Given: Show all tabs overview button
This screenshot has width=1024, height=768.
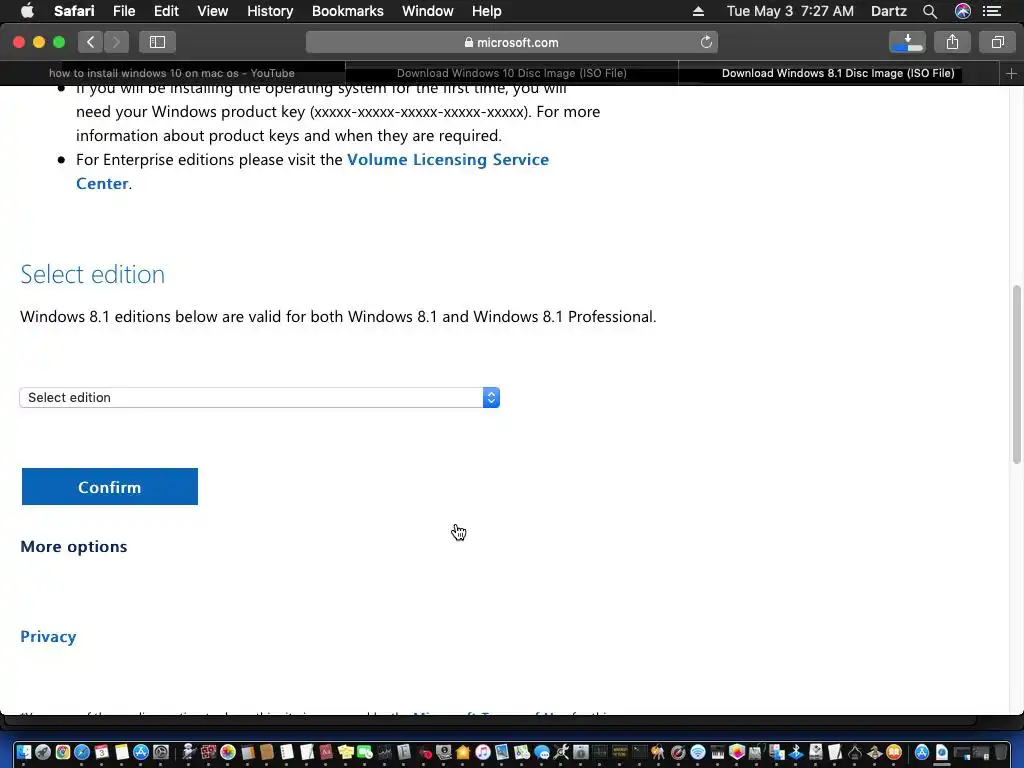Looking at the screenshot, I should [x=997, y=42].
